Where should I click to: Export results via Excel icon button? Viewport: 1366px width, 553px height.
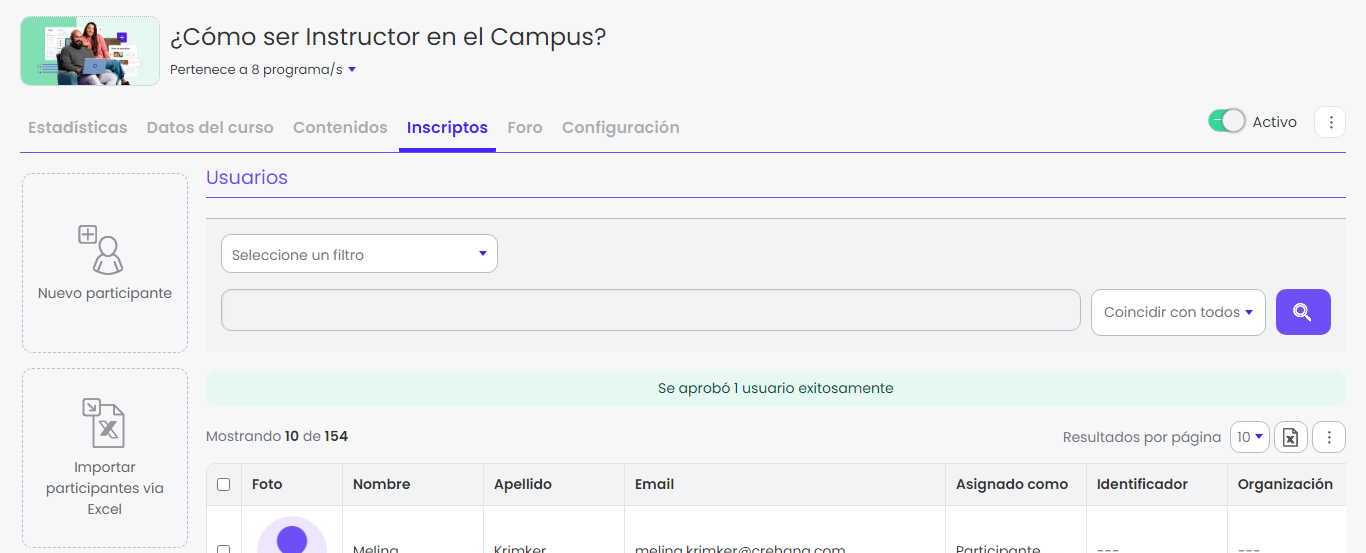click(x=1291, y=437)
